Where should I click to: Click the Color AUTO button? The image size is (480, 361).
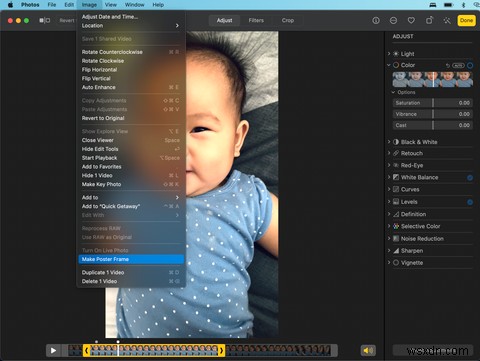(458, 65)
